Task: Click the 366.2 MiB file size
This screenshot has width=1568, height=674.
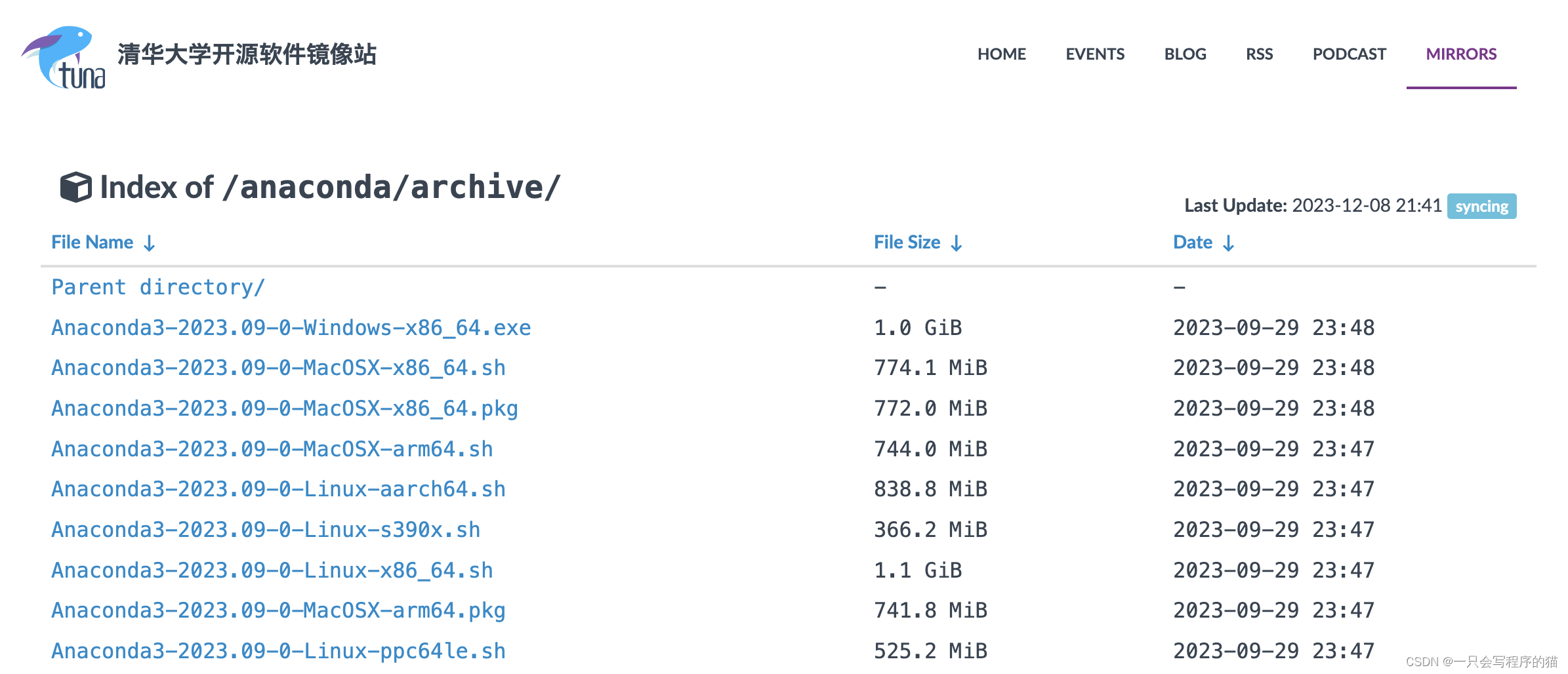Action: [930, 530]
